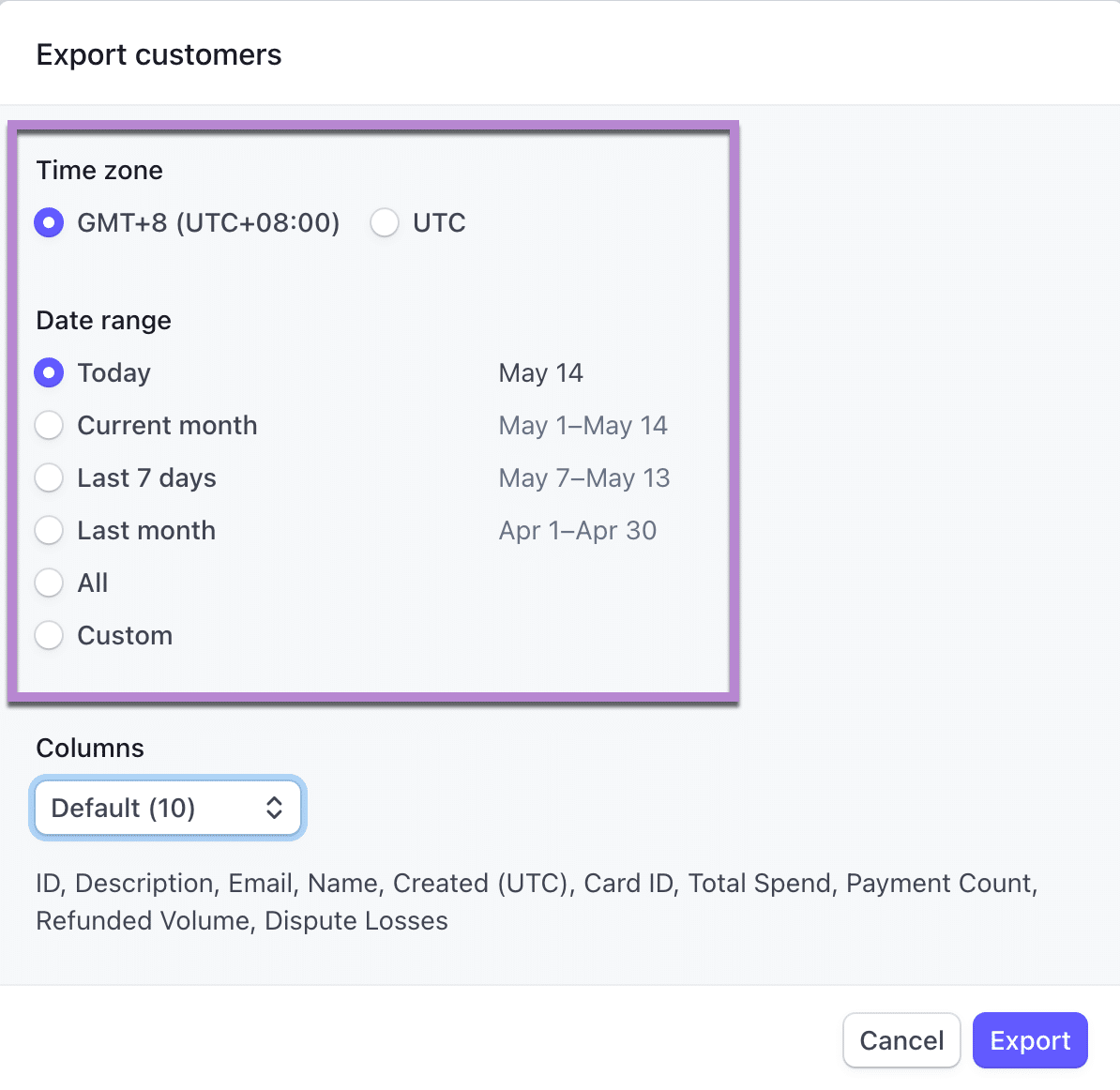Screen dimensions: 1120x1090
Task: Click the Date range section heading
Action: [x=103, y=320]
